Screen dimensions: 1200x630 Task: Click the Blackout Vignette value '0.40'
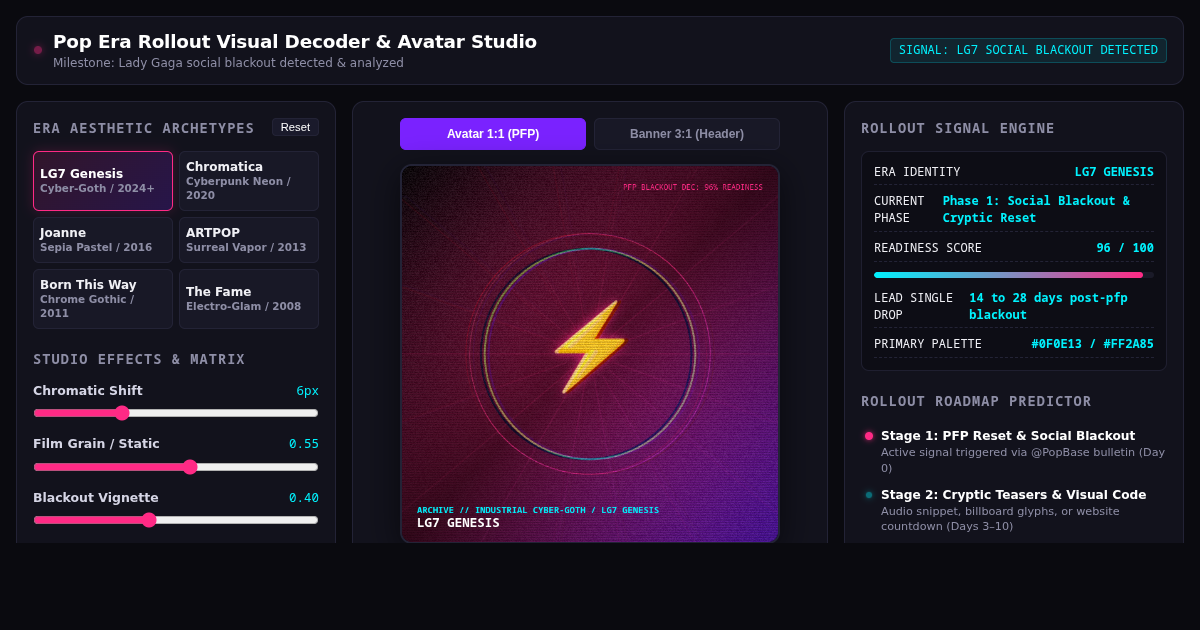coord(304,498)
